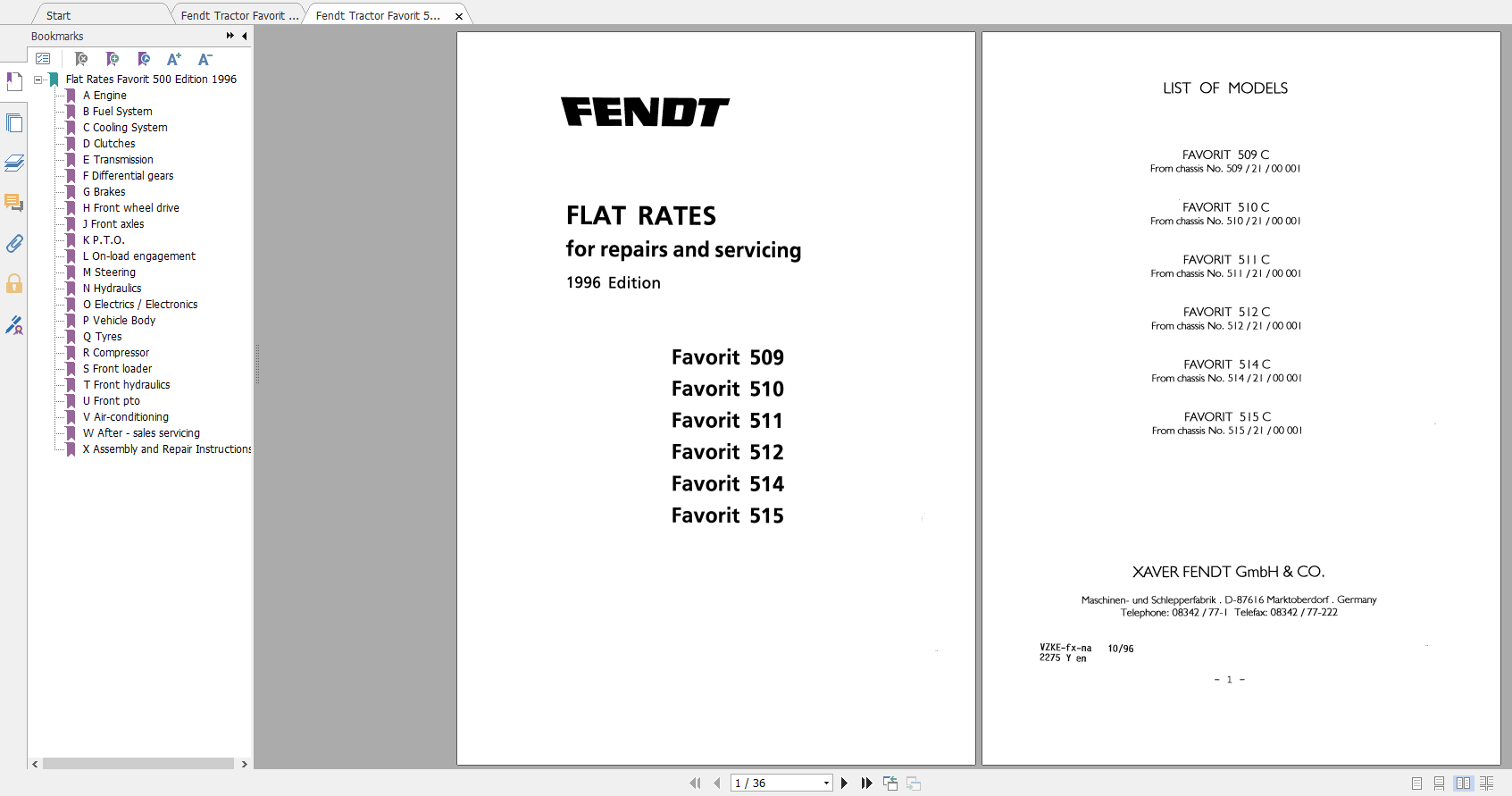Go to the next page

tap(844, 783)
